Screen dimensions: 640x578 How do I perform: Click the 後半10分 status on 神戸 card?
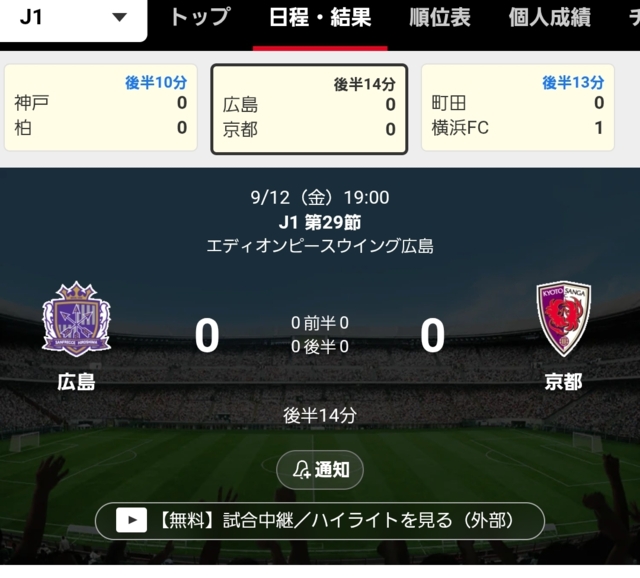(x=156, y=82)
